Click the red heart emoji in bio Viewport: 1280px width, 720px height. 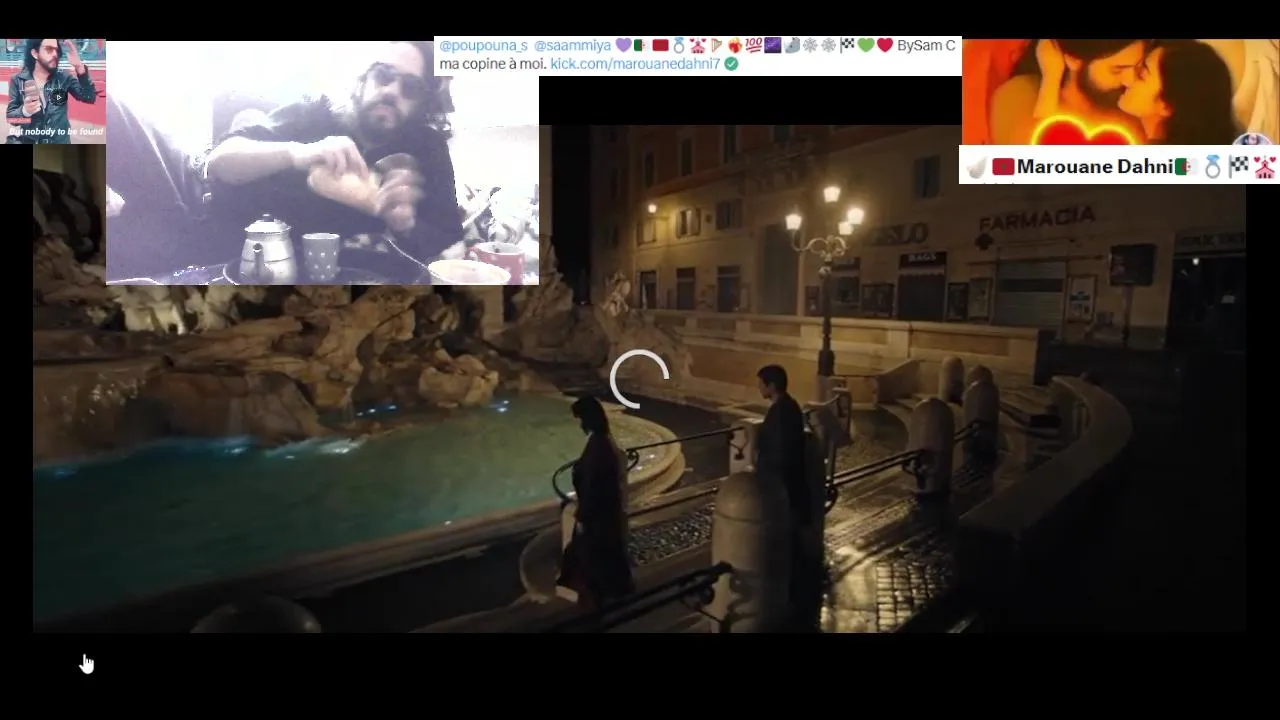click(x=884, y=46)
